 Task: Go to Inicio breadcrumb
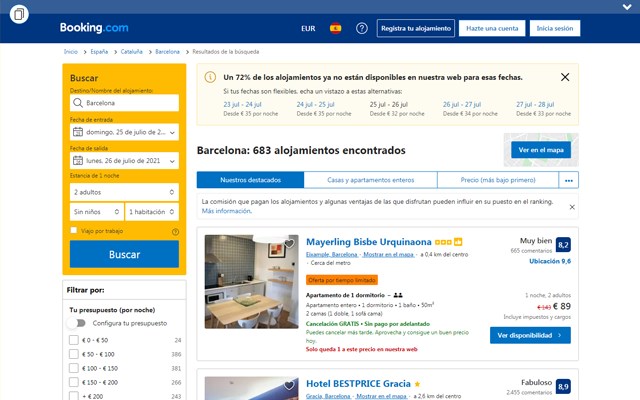coord(71,52)
